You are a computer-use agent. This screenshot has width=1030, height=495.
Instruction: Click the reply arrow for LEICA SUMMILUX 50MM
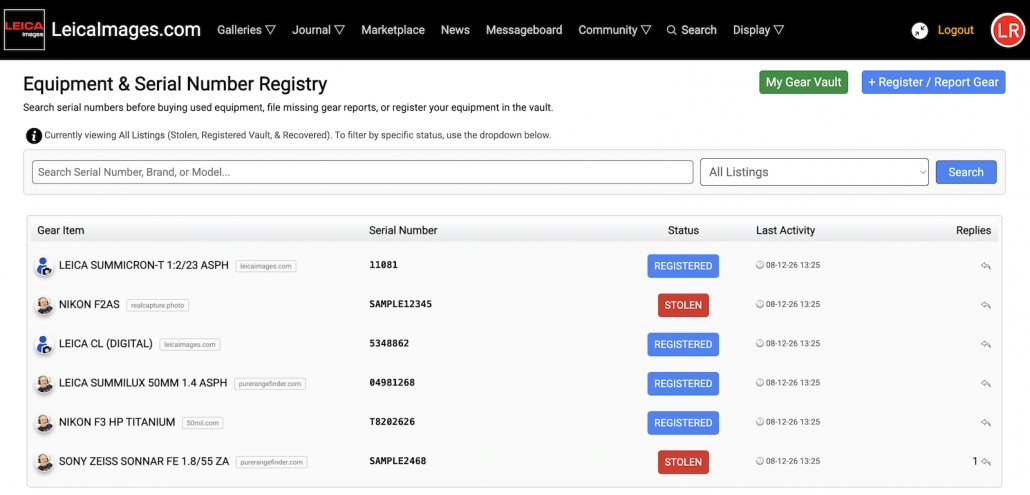coord(986,383)
